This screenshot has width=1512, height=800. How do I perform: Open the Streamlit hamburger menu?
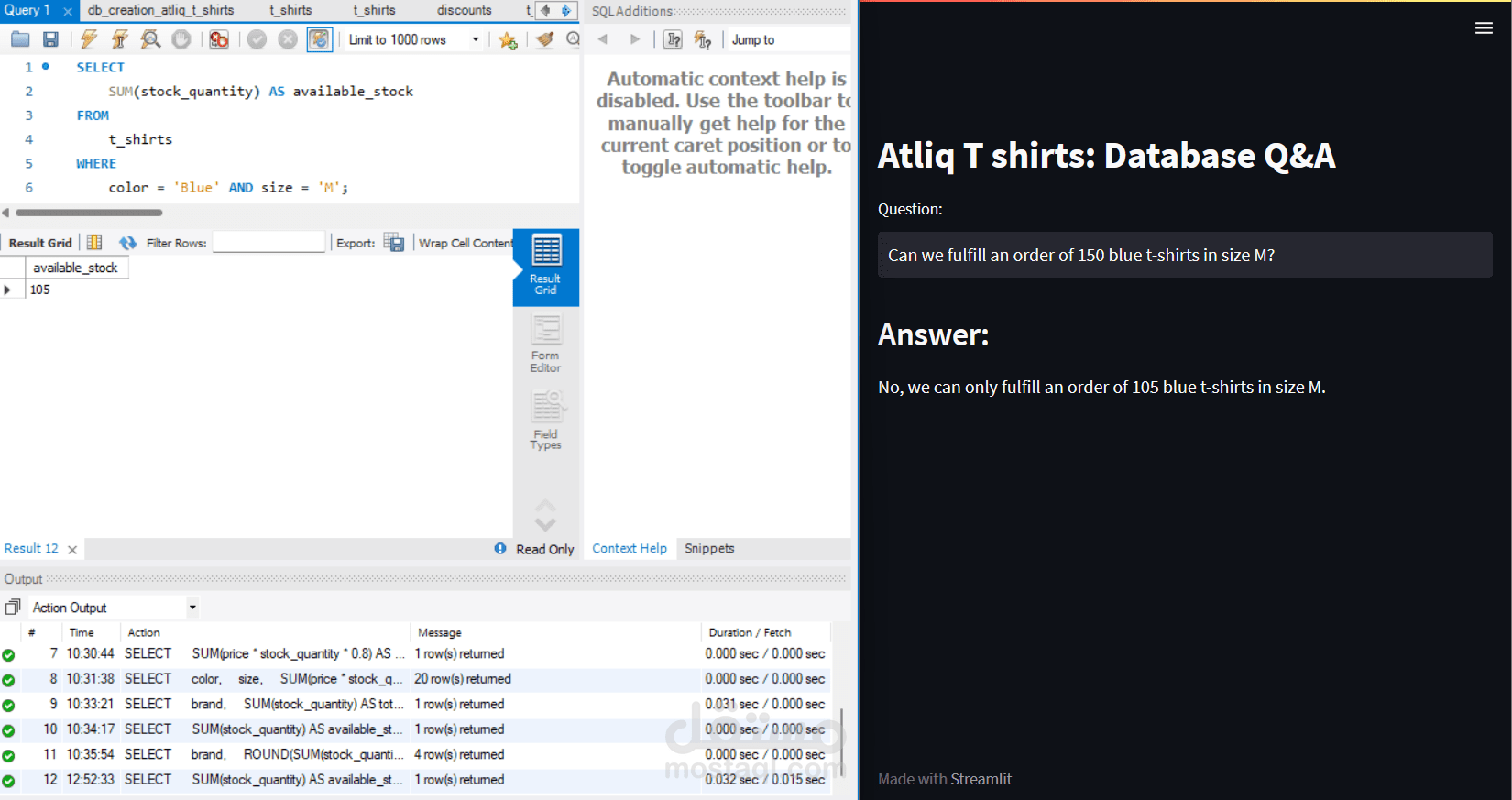point(1484,28)
